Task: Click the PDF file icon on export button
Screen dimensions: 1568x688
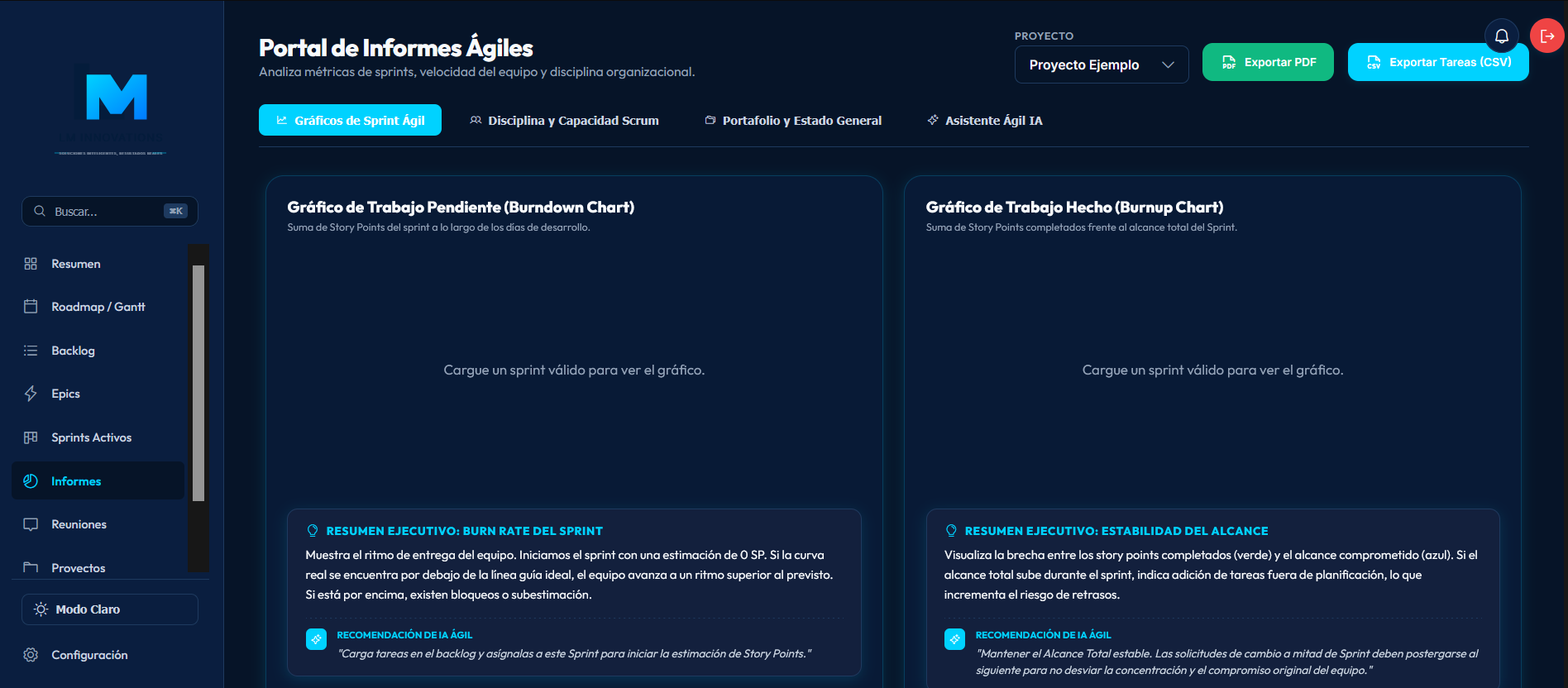Action: (x=1229, y=62)
